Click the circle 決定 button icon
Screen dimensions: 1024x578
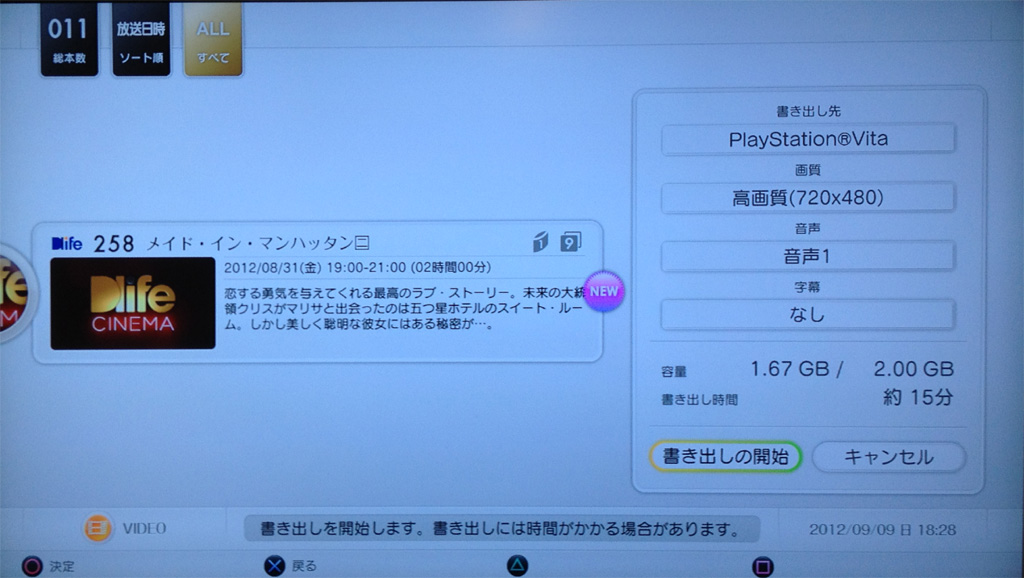pos(31,566)
